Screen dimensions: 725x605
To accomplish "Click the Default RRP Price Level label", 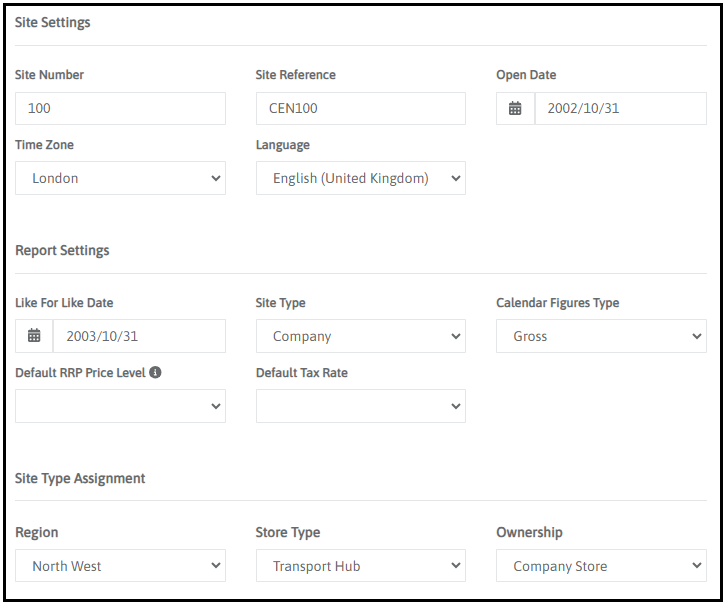I will [x=80, y=373].
